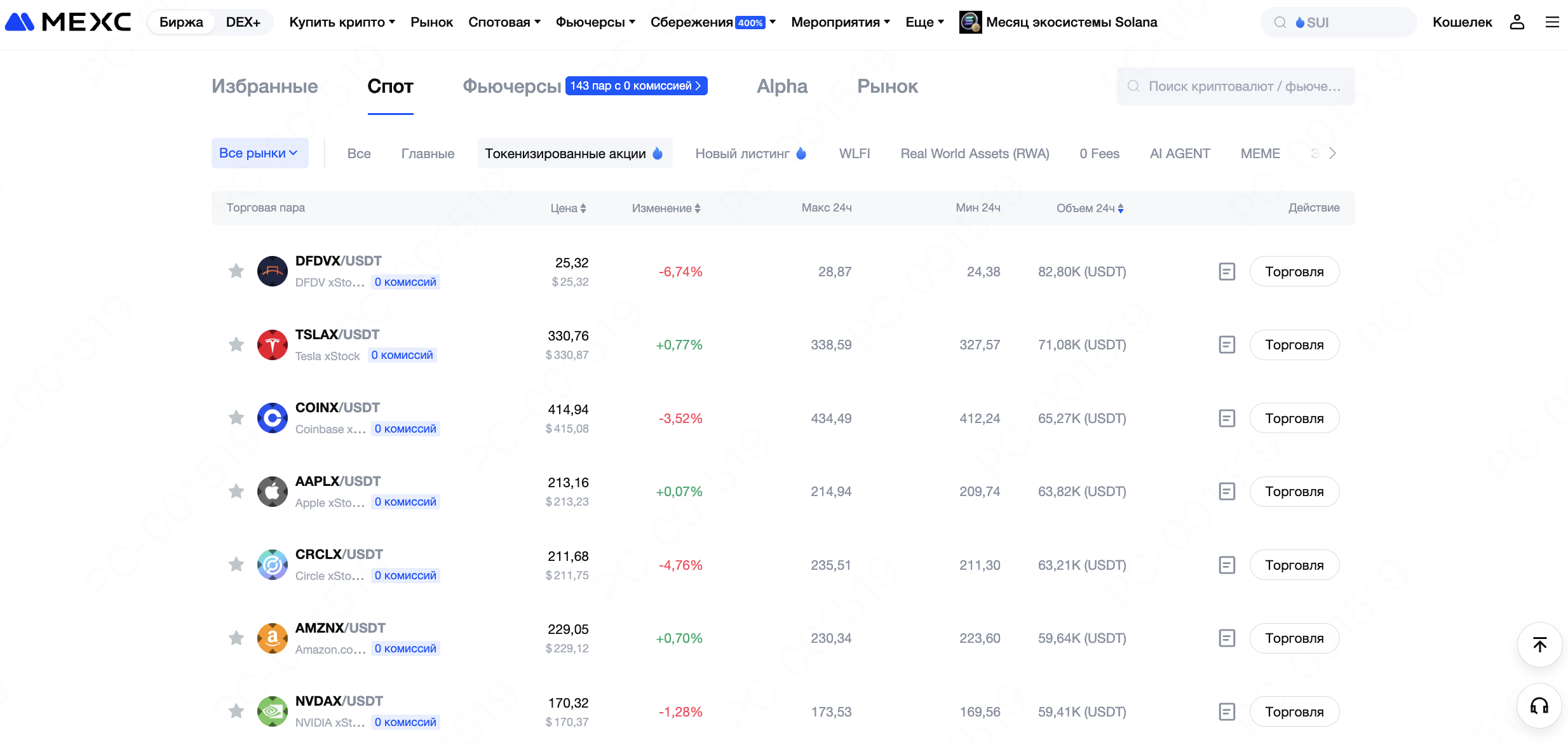Click the search magnifier icon in header
The width and height of the screenshot is (1568, 747).
tap(1280, 23)
